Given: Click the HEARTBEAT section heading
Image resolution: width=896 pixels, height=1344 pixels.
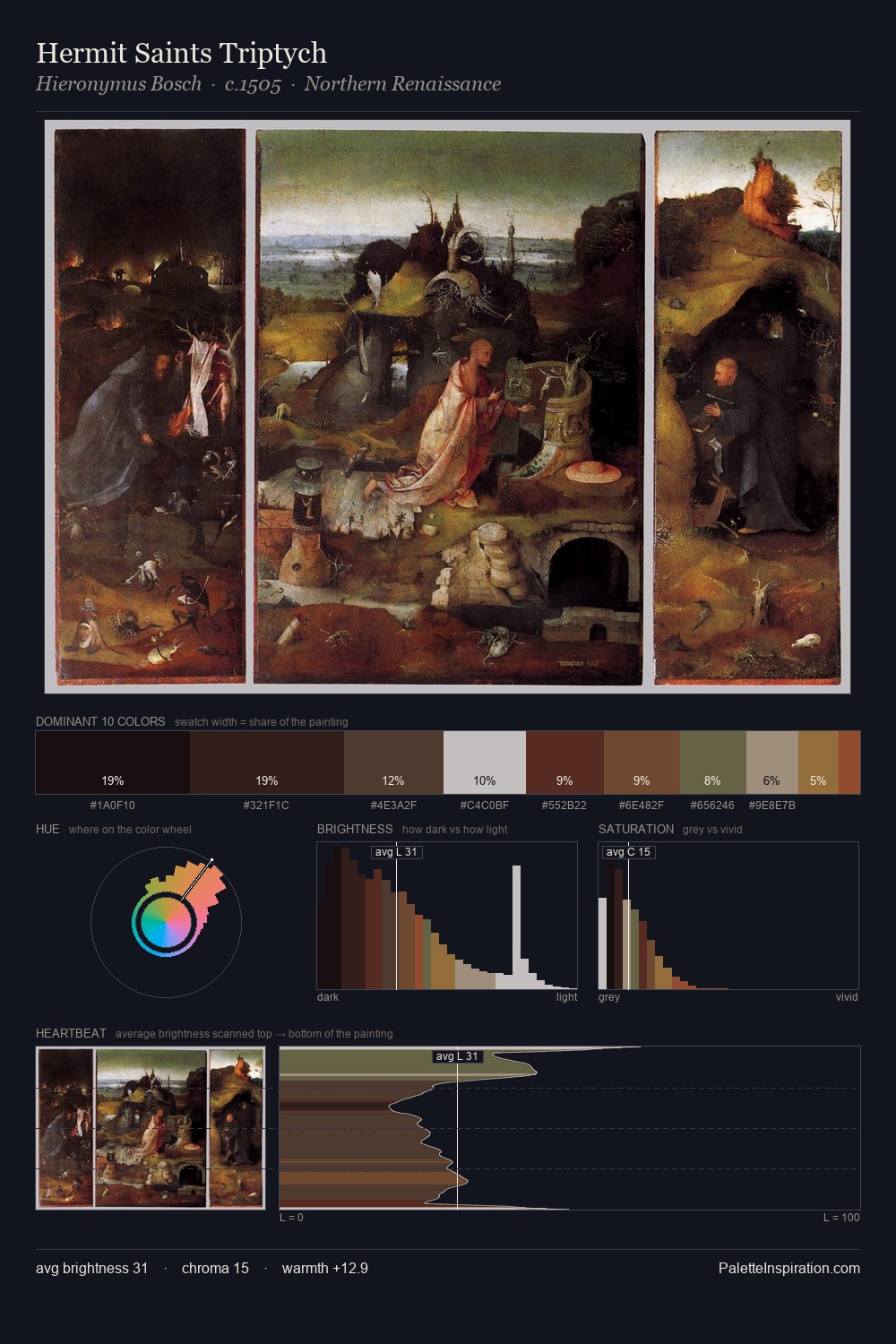Looking at the screenshot, I should (x=71, y=1033).
